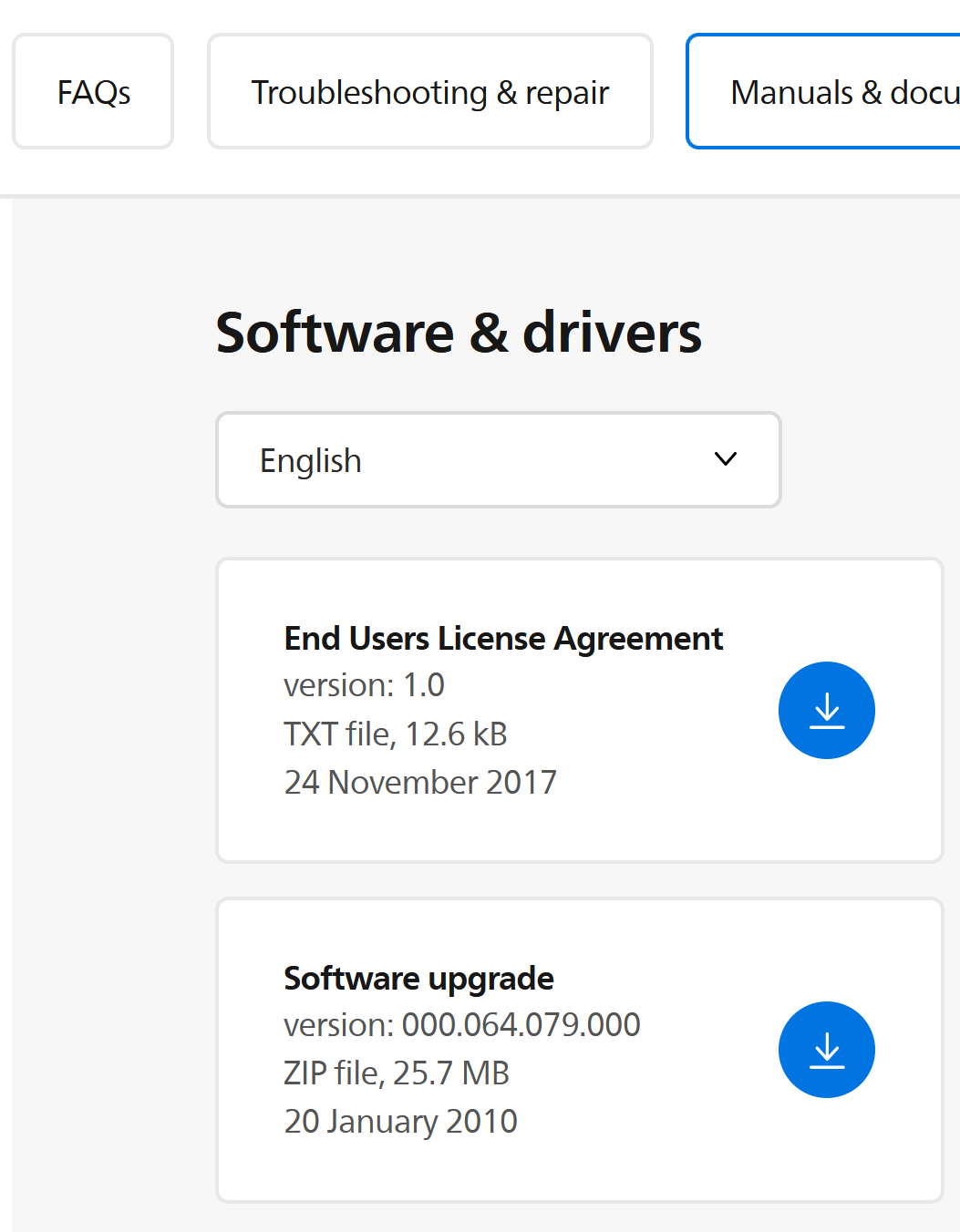The height and width of the screenshot is (1232, 960).
Task: Click version 000.064.079.000 text
Action: [x=462, y=1025]
